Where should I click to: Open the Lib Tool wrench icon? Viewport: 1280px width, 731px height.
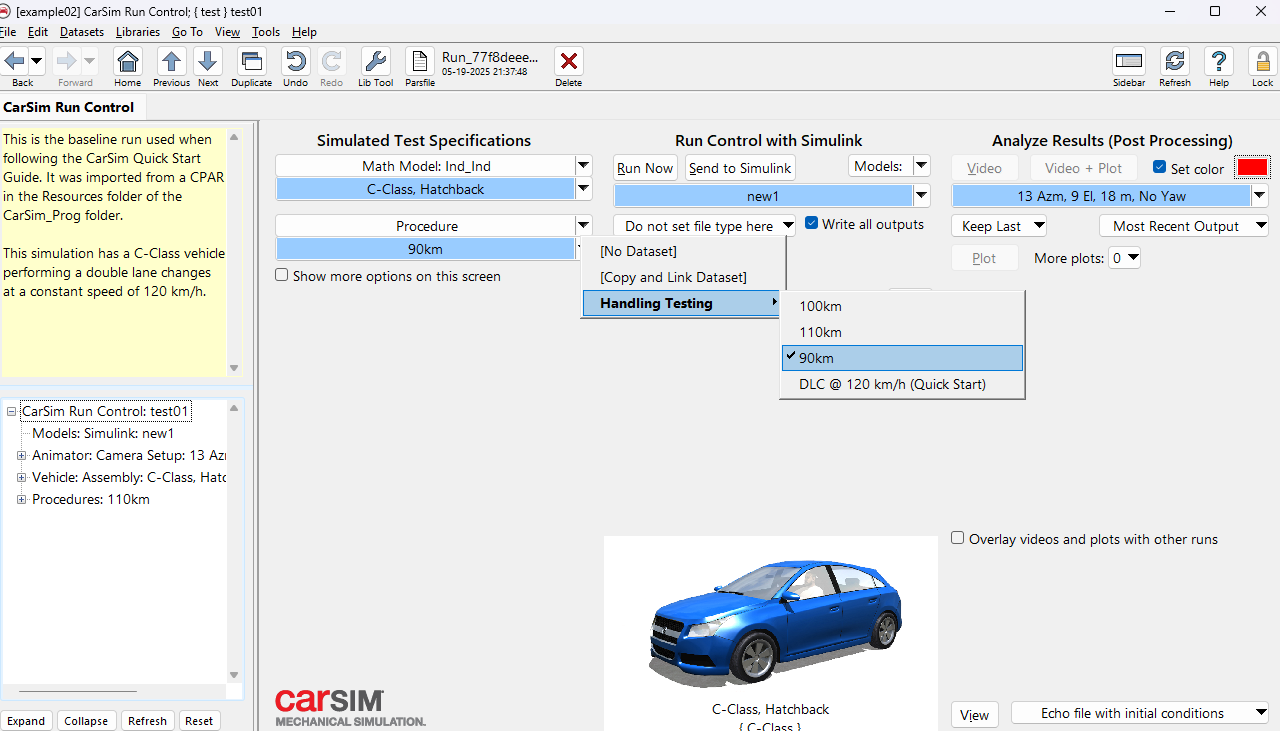pyautogui.click(x=375, y=60)
